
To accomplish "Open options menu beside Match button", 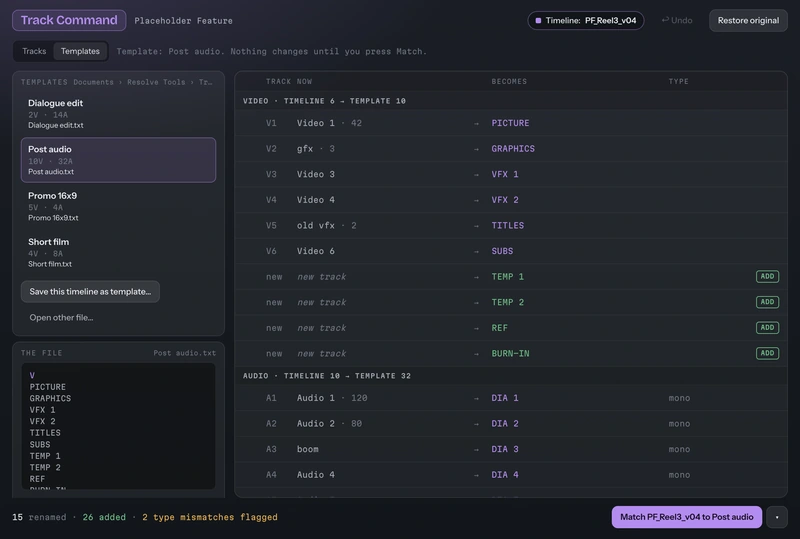I will [777, 517].
